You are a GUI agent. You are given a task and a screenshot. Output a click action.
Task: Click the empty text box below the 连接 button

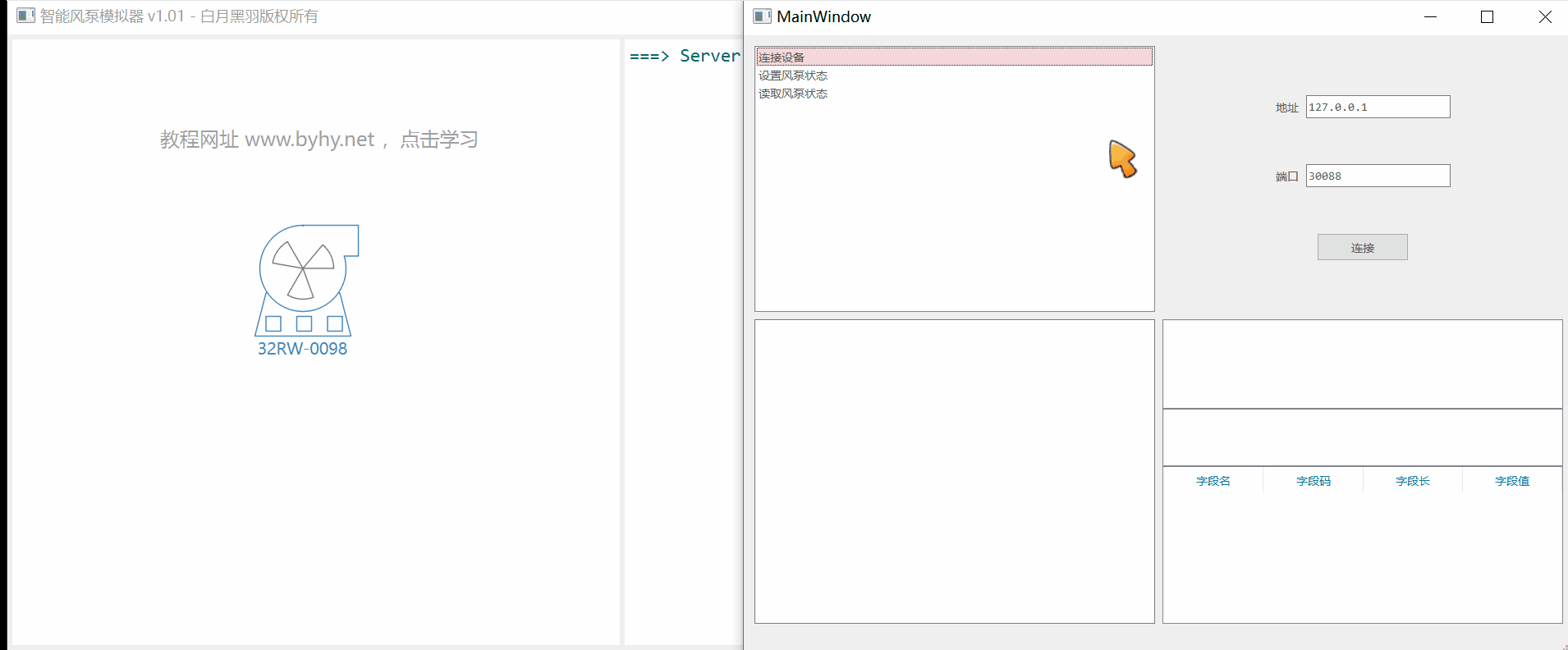click(x=1362, y=364)
